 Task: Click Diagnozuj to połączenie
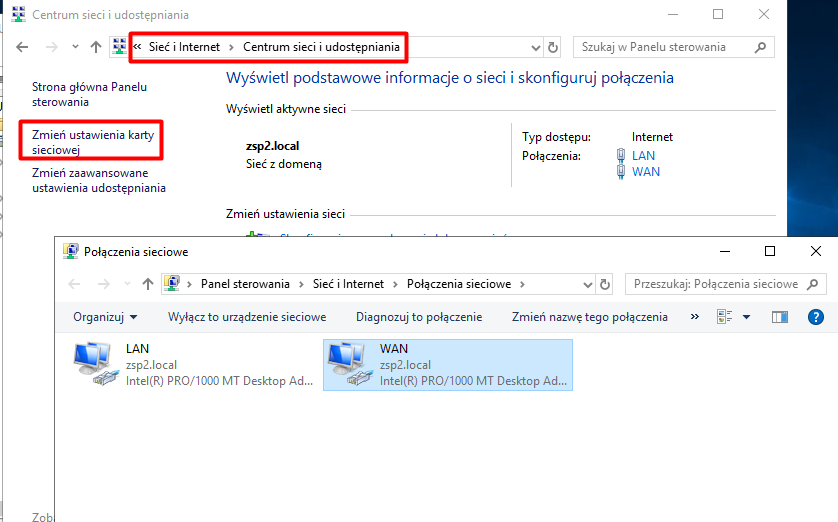418,317
